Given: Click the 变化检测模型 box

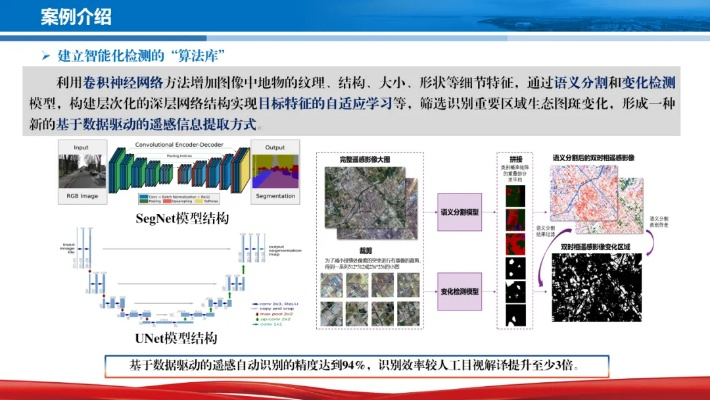Looking at the screenshot, I should click(459, 292).
